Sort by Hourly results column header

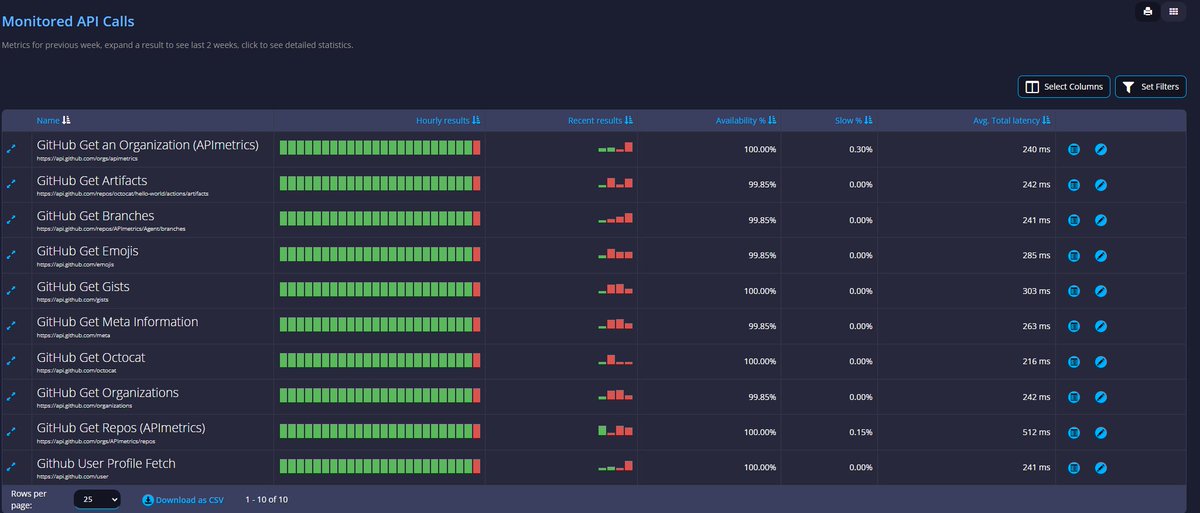[x=448, y=120]
